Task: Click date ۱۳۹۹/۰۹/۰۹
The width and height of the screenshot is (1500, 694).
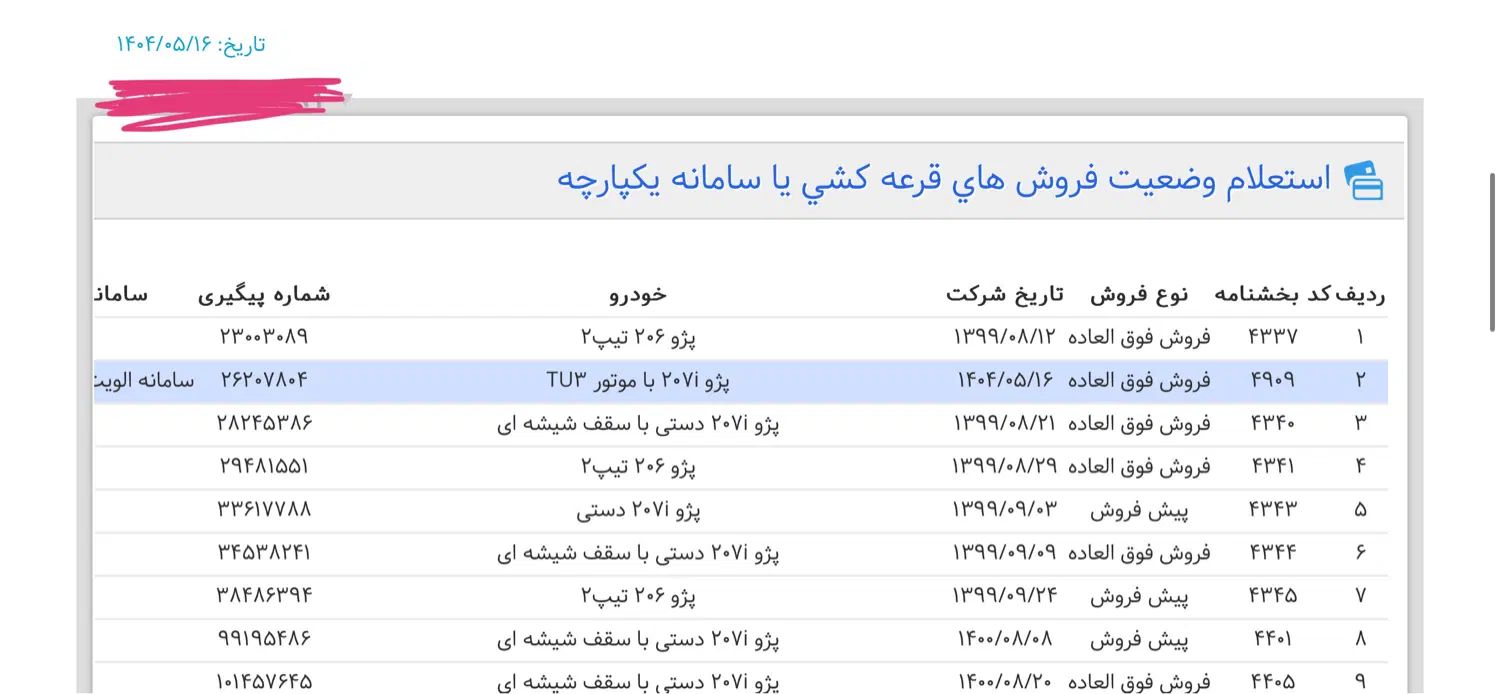Action: point(1005,552)
